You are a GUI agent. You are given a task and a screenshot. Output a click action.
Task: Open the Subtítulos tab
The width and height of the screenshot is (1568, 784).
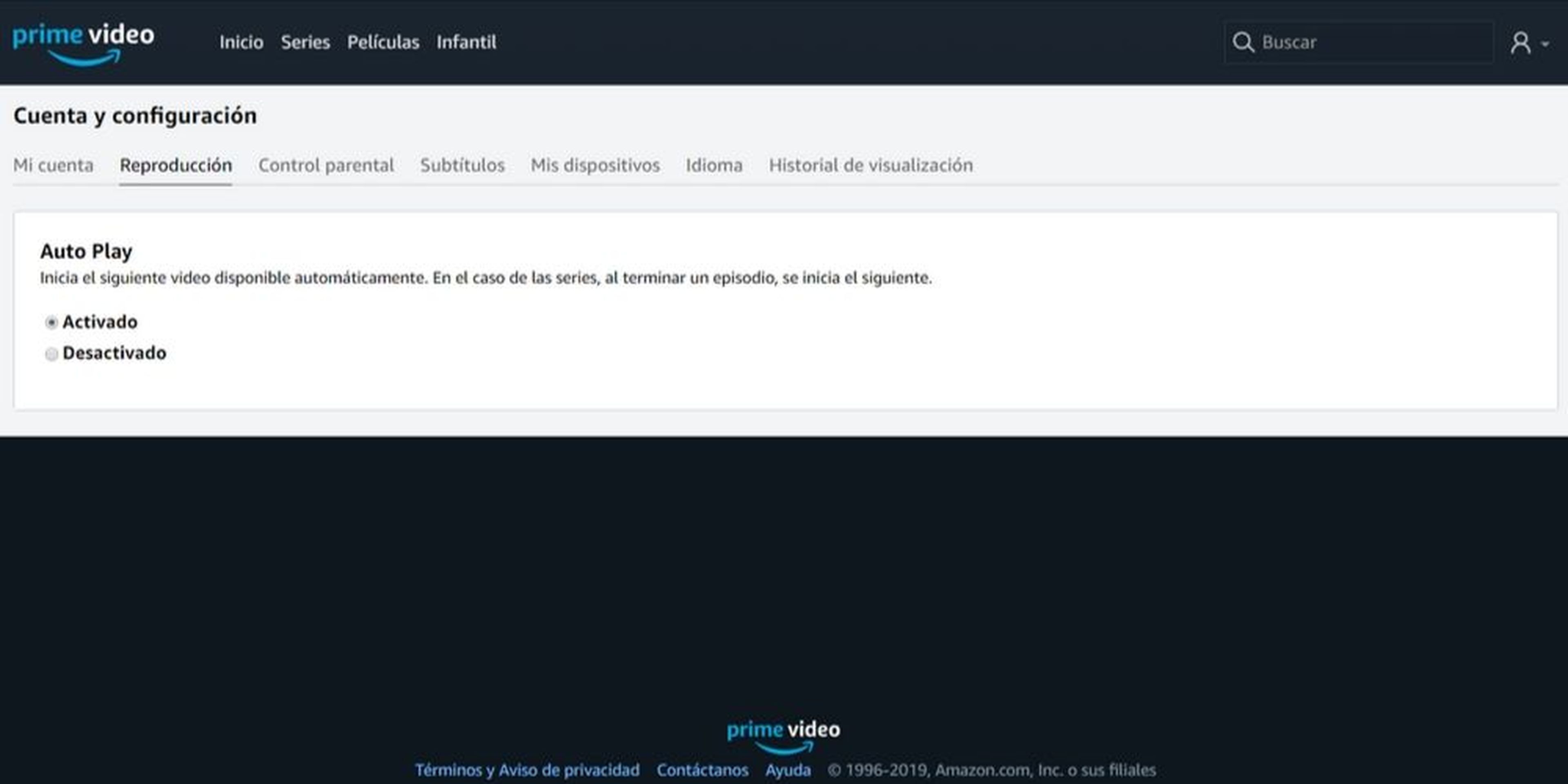pos(462,165)
